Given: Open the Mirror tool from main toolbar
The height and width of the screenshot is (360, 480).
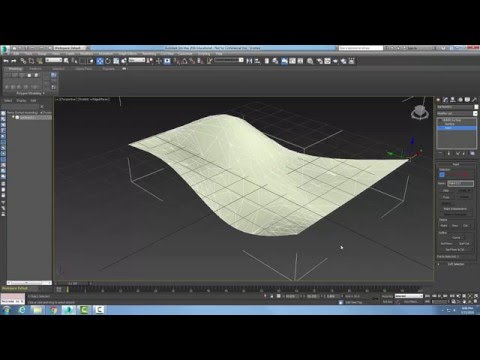Looking at the screenshot, I should click(x=249, y=61).
